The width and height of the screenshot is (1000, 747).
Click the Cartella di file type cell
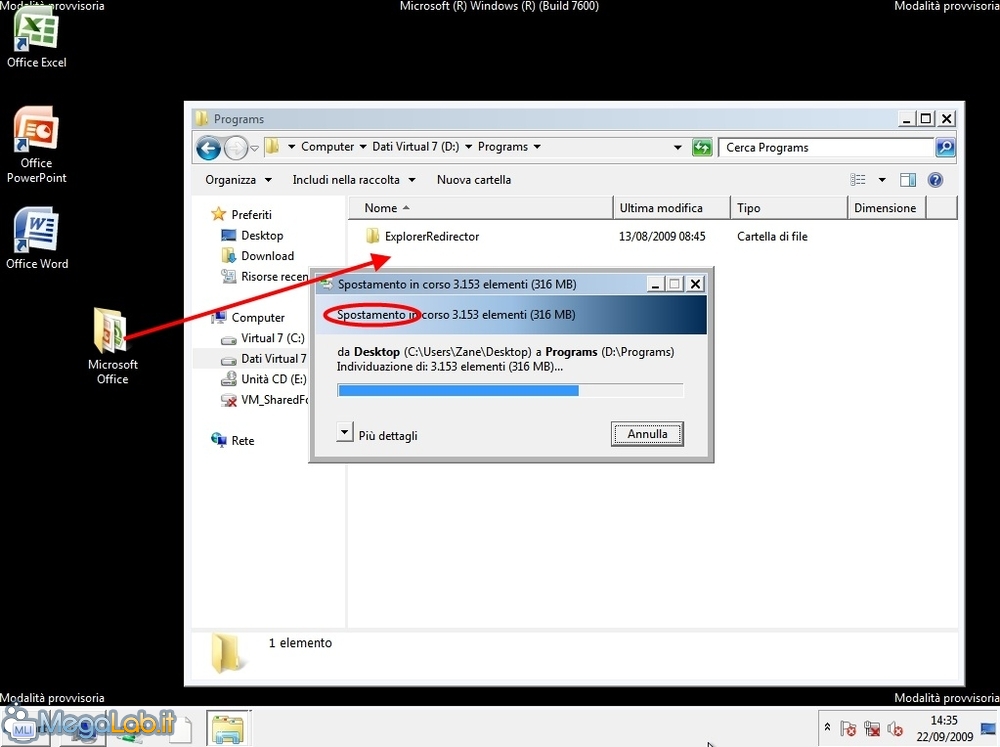(x=772, y=237)
